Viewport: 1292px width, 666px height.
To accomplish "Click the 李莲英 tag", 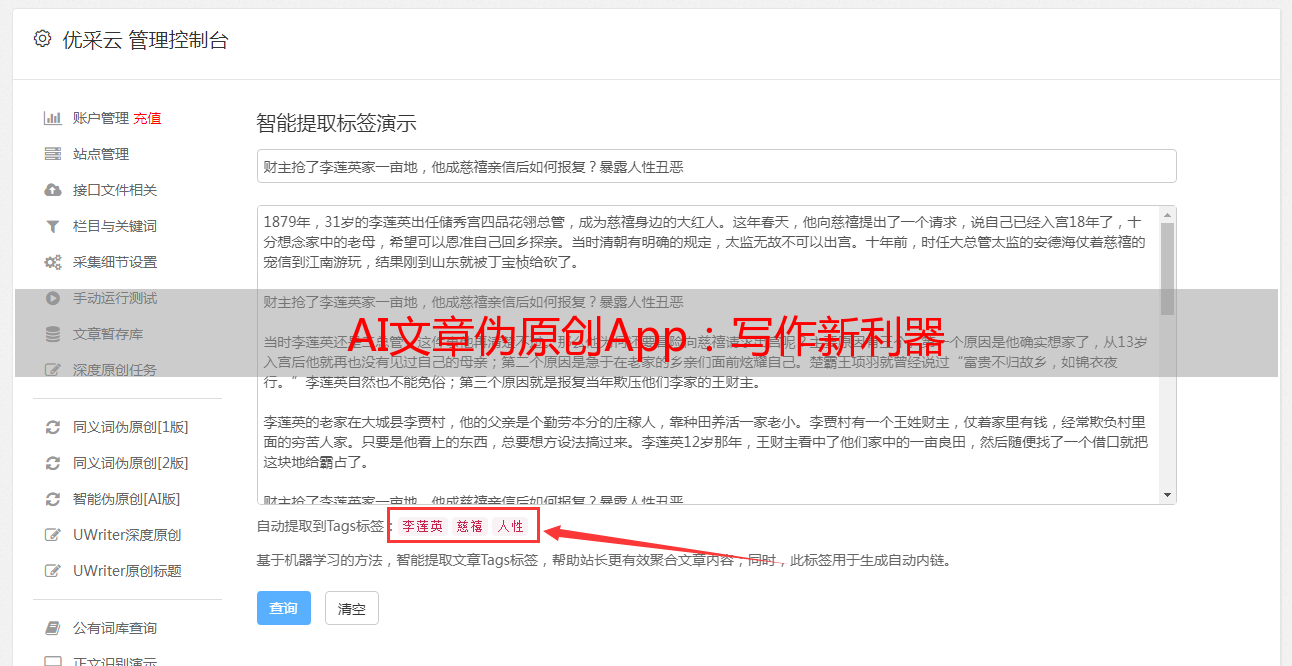I will [422, 526].
